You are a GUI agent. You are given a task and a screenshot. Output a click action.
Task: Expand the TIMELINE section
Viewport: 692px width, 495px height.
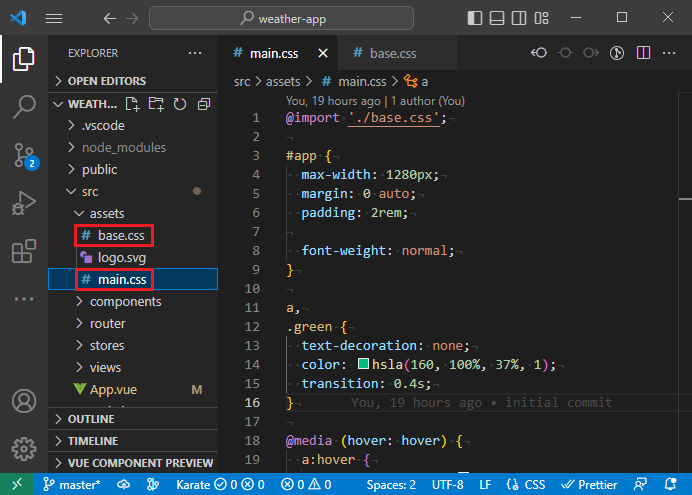[x=133, y=441]
